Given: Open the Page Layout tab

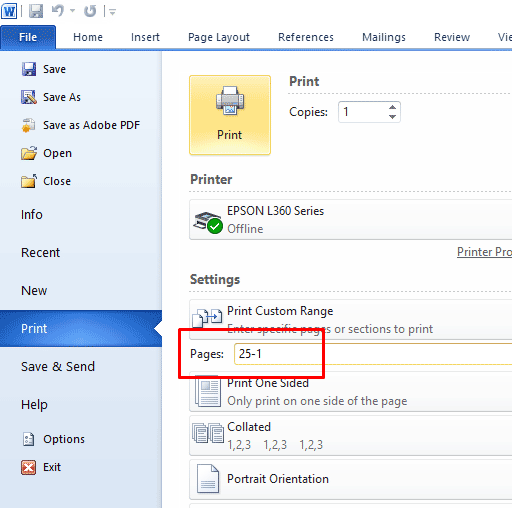Looking at the screenshot, I should tap(219, 37).
